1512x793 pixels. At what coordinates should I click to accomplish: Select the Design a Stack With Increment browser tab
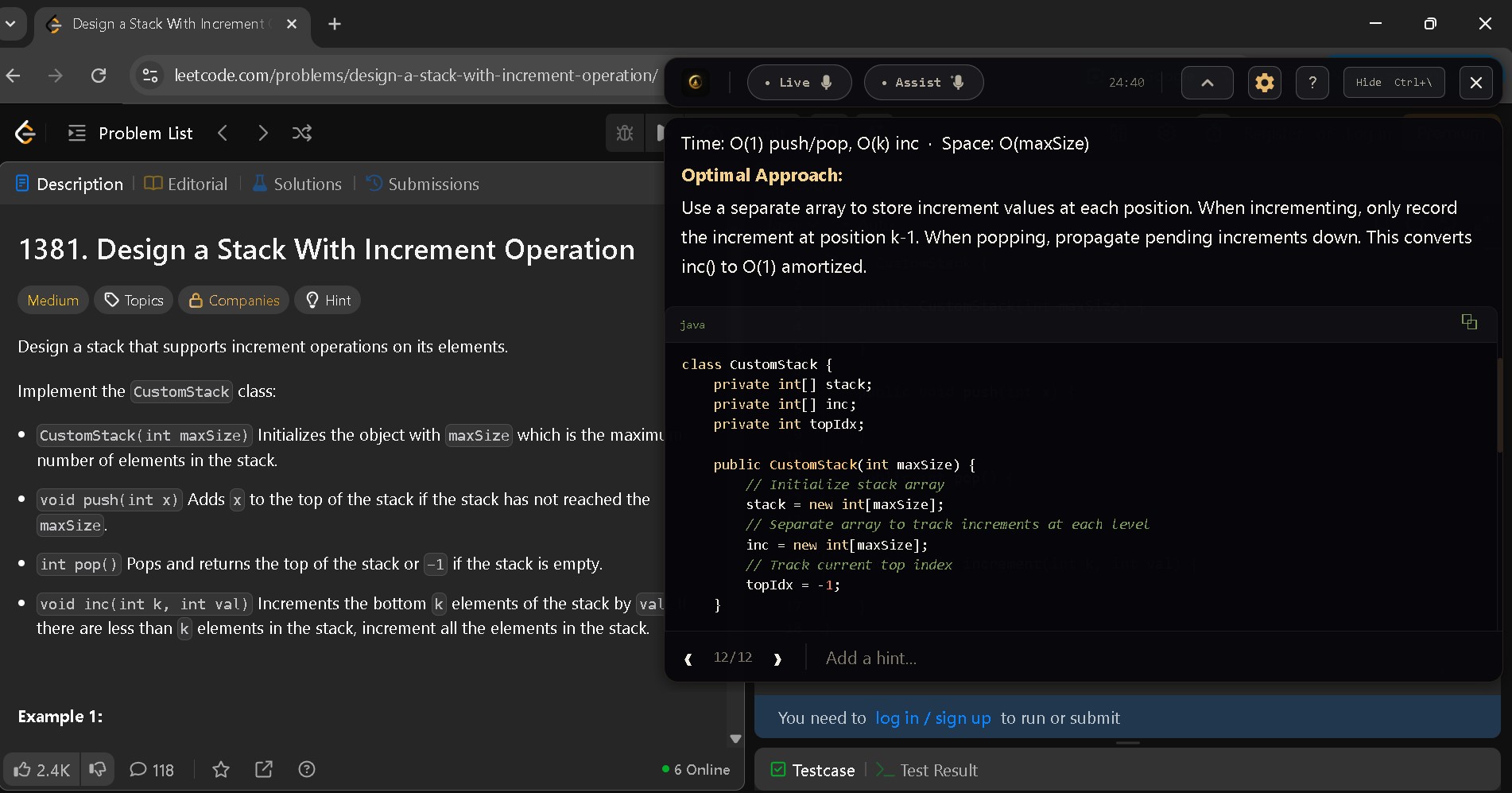(x=171, y=24)
